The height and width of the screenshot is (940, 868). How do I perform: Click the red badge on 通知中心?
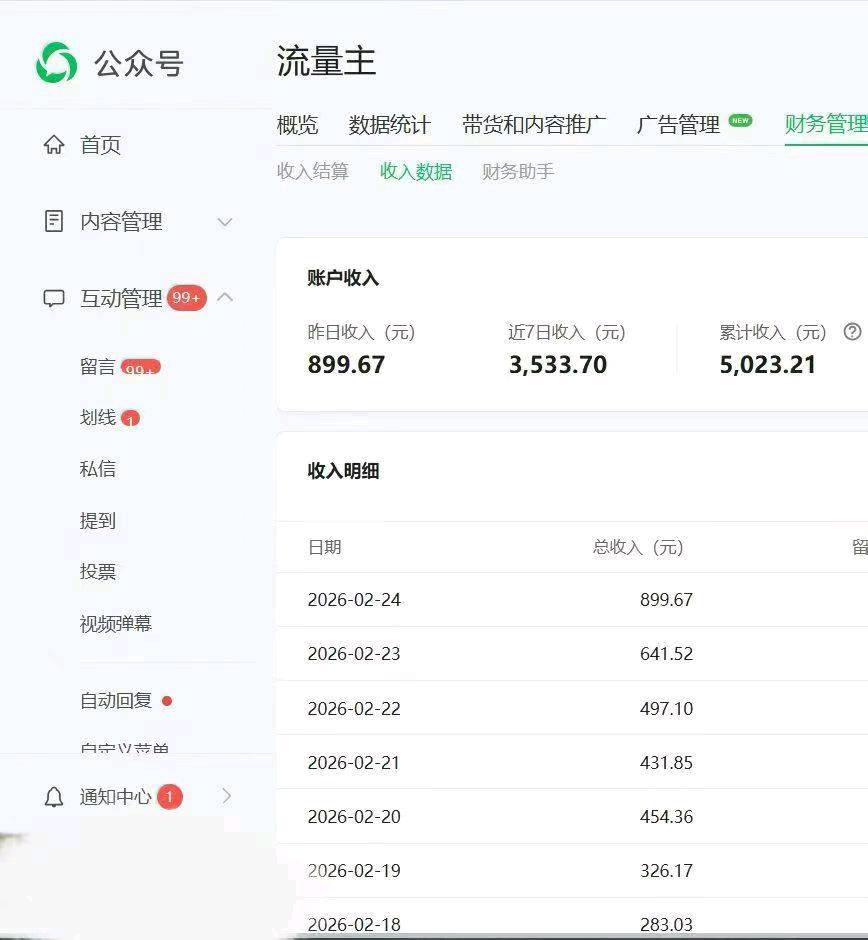(170, 797)
